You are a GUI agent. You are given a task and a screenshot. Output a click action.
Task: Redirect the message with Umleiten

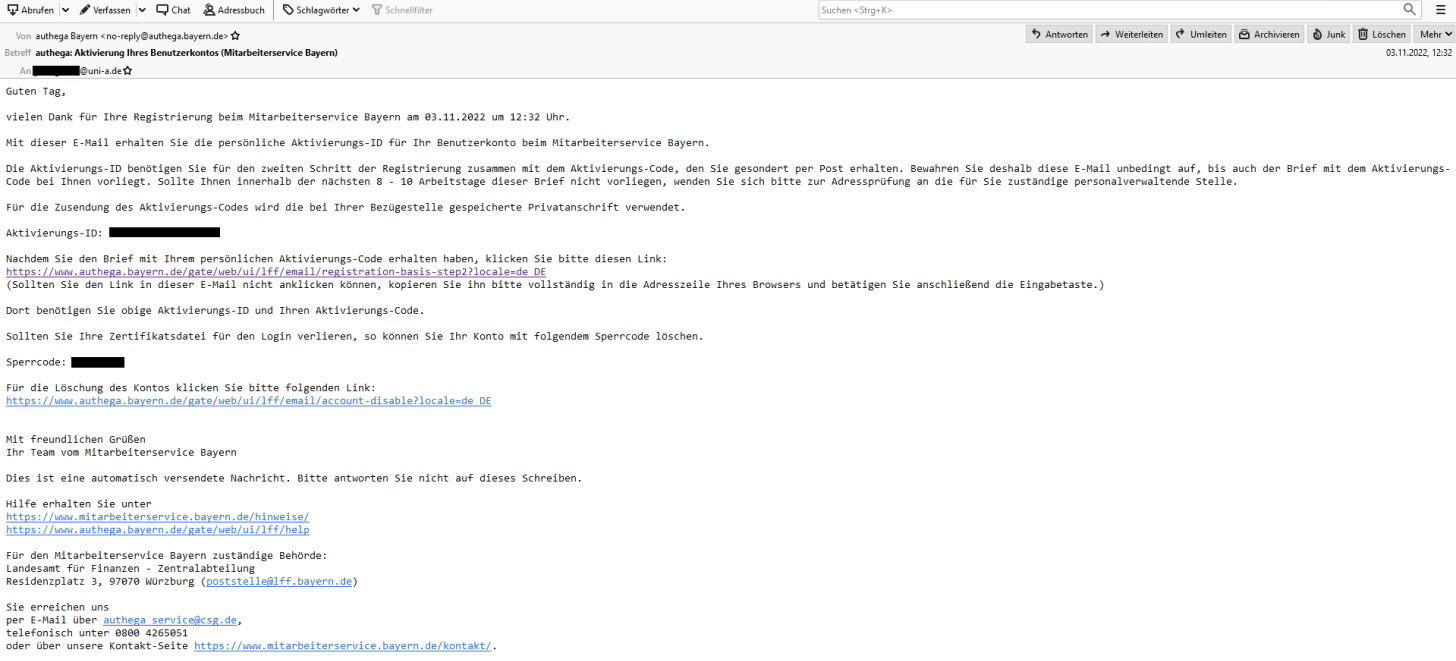[1201, 34]
